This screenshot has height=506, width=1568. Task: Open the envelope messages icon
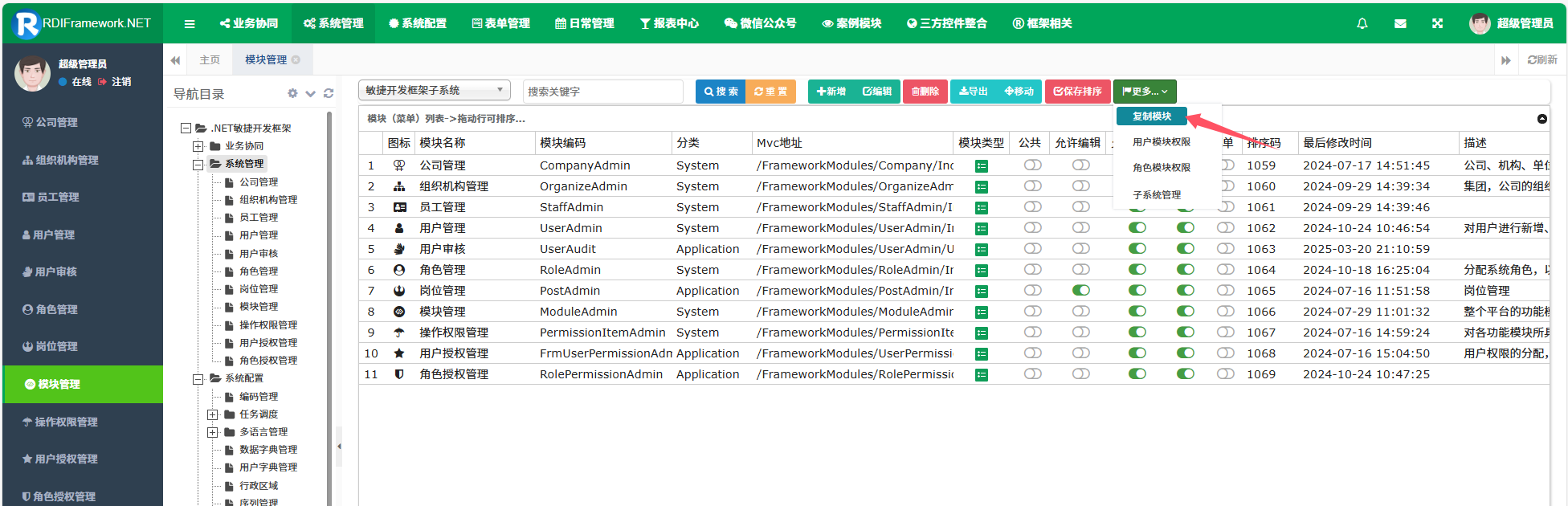1400,24
